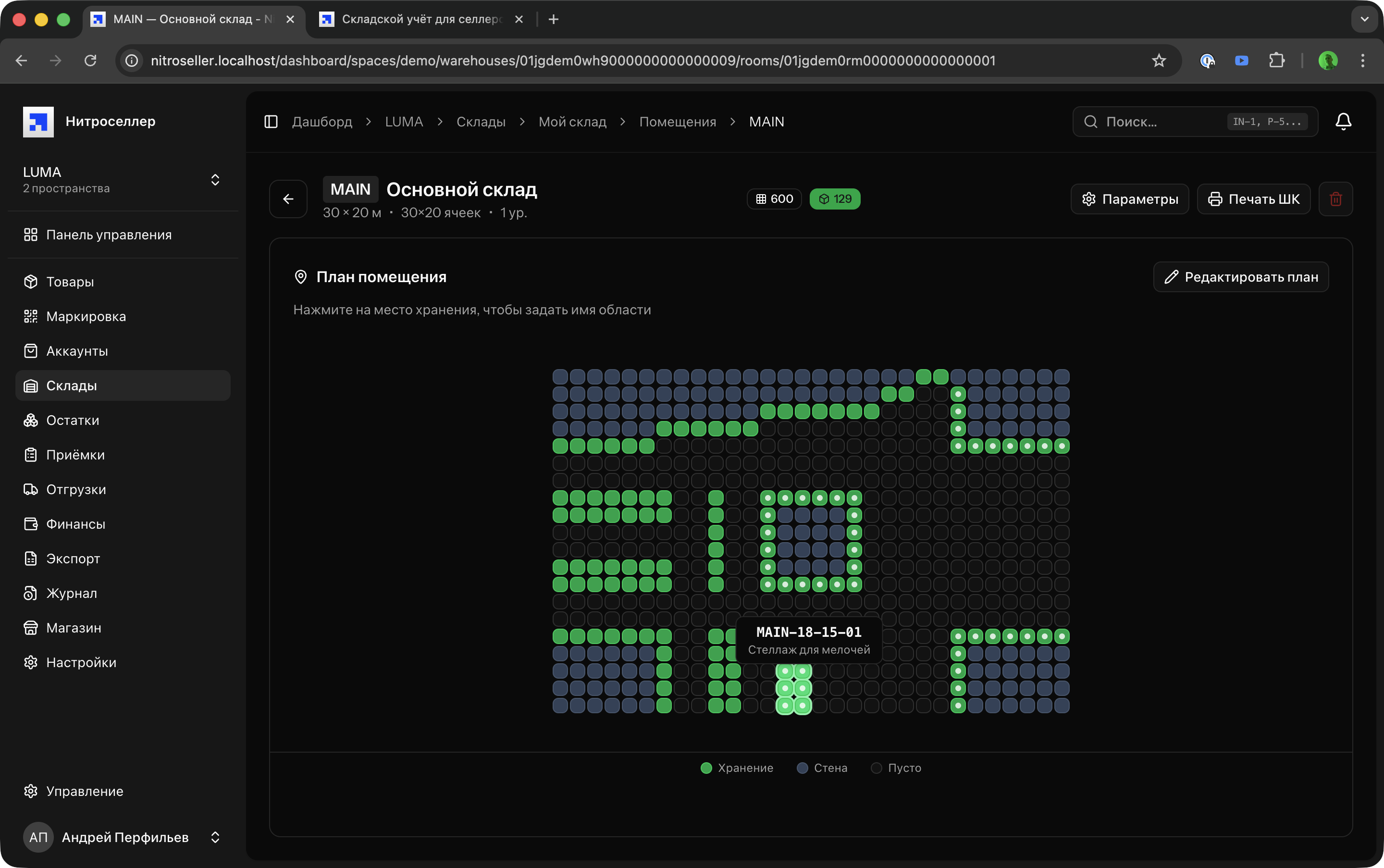
Task: Click the notifications bell icon
Action: tap(1343, 122)
